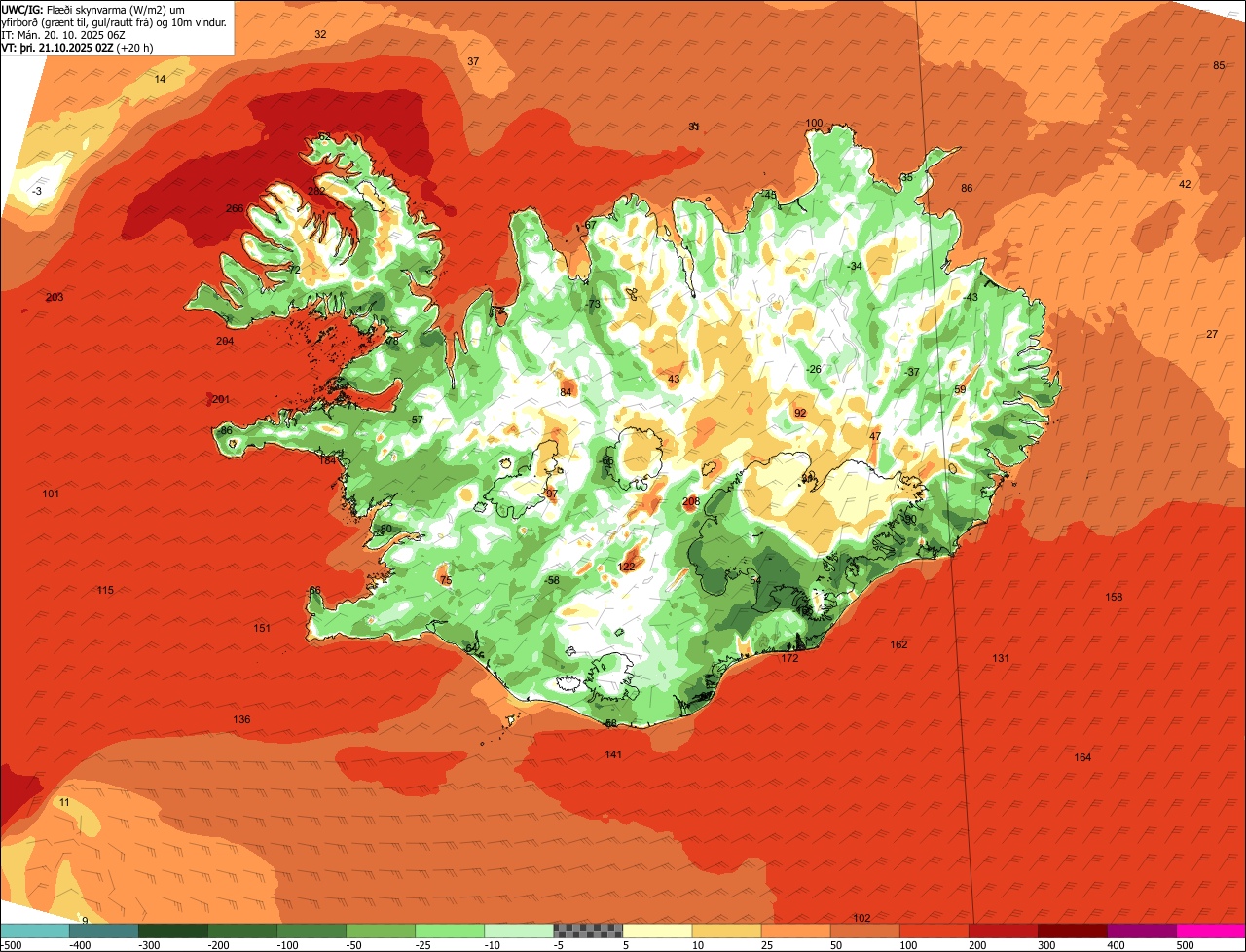Click the '(+20 h)' forecast offset text
Screen dimensions: 1246x952
pyautogui.click(x=134, y=47)
